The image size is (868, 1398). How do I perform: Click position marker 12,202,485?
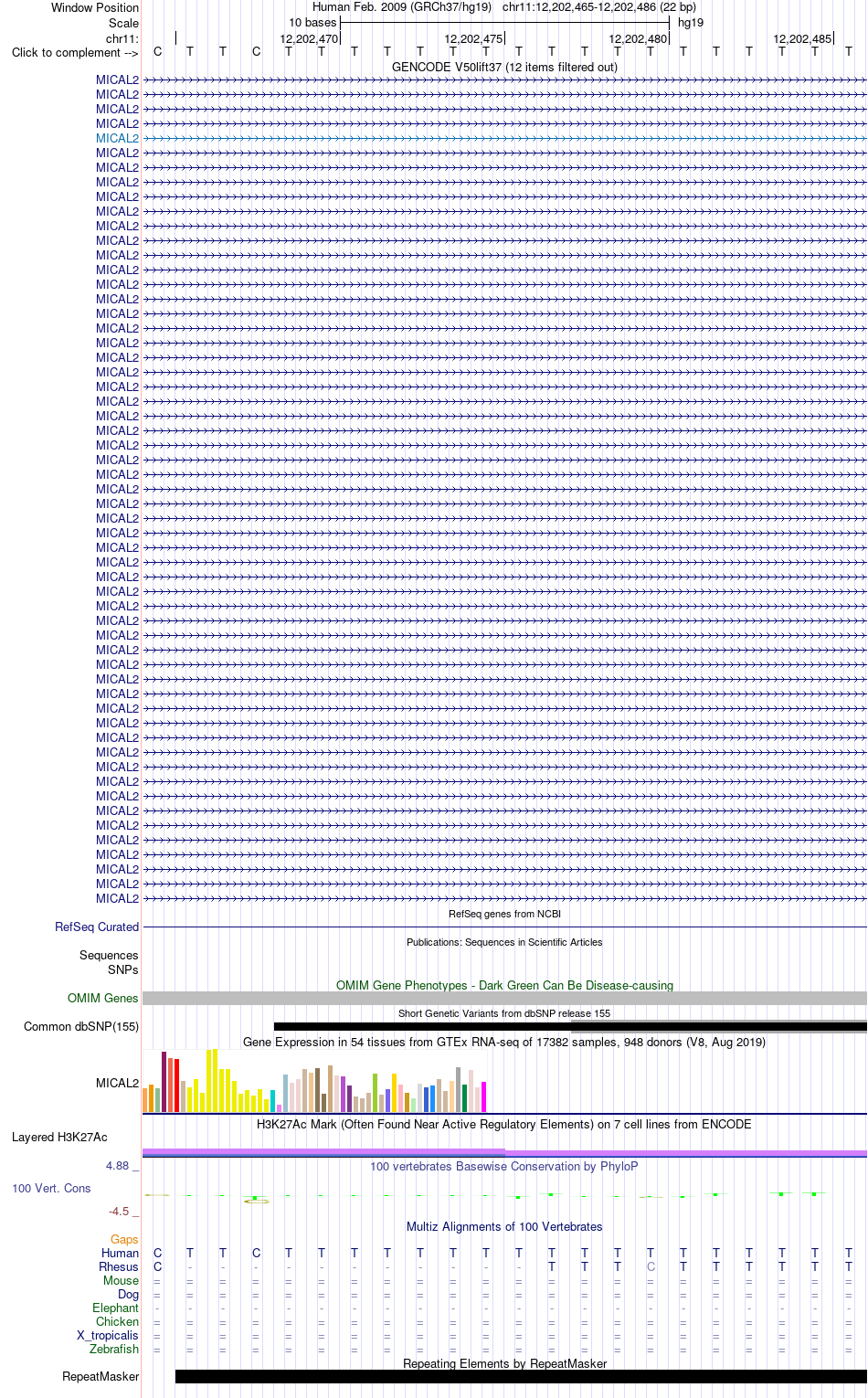click(x=802, y=39)
